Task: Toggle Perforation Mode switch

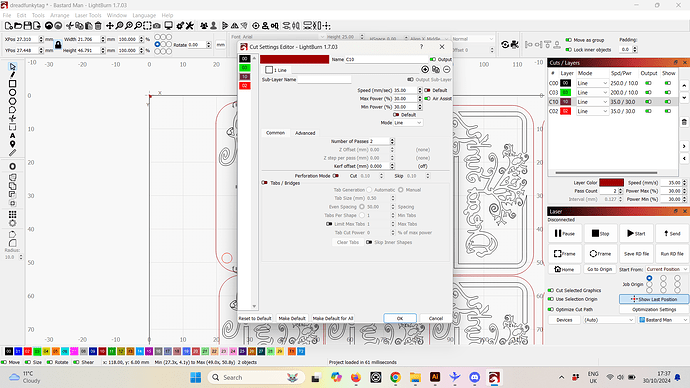Action: pyautogui.click(x=336, y=176)
